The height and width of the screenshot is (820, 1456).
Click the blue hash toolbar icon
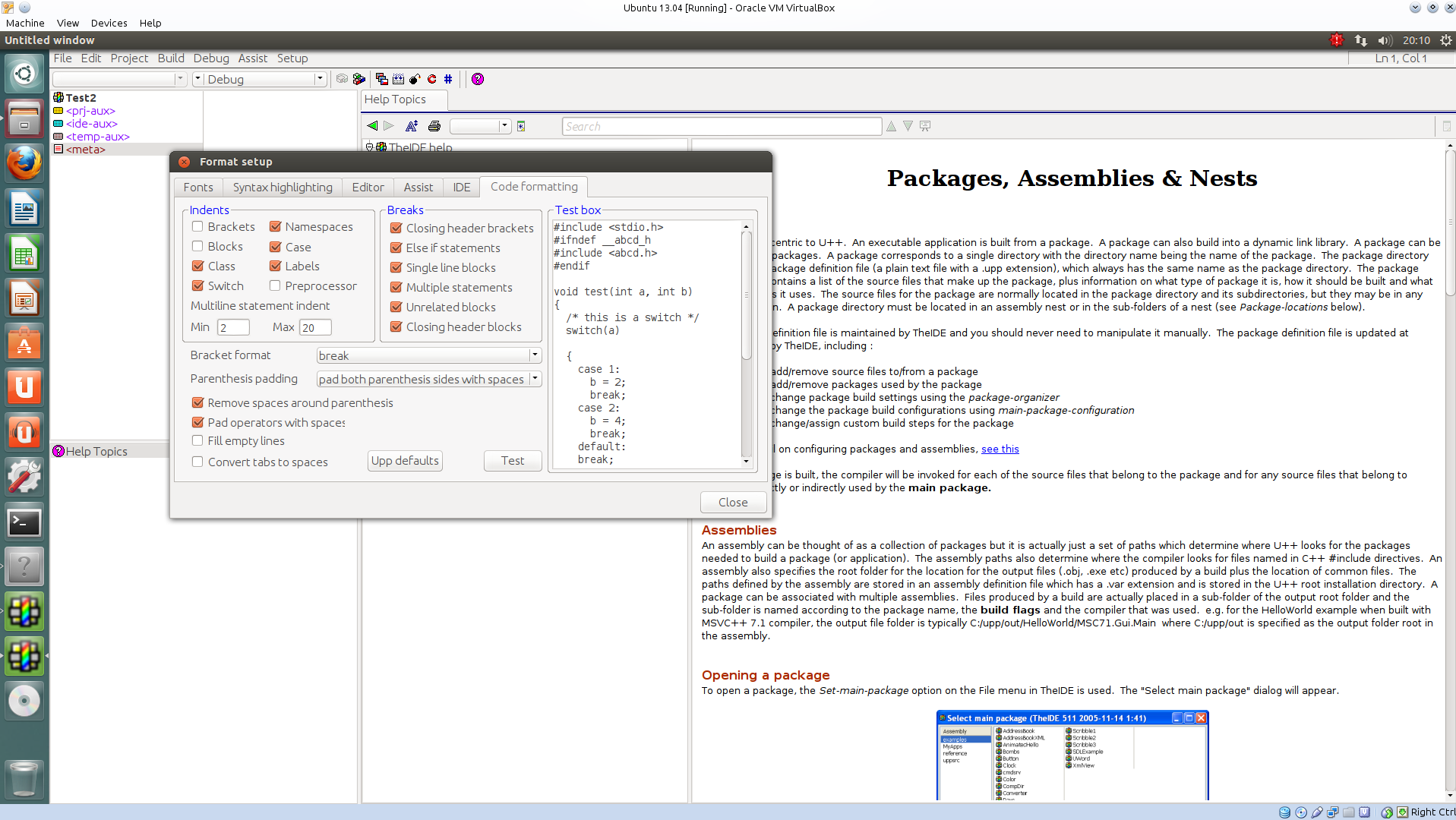click(x=448, y=79)
